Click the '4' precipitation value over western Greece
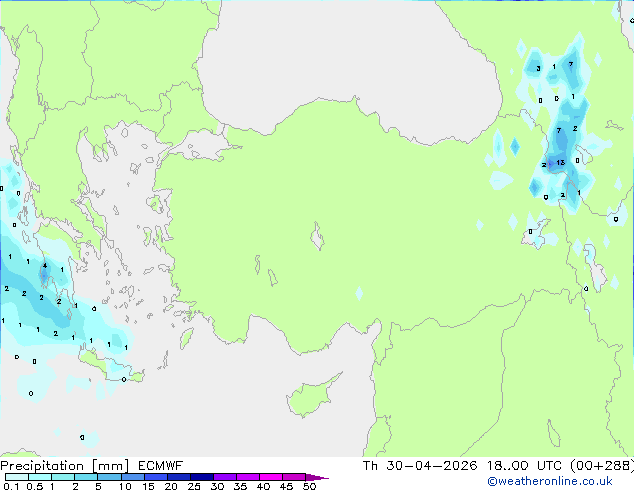Screen dimensions: 634x490 tap(45, 266)
